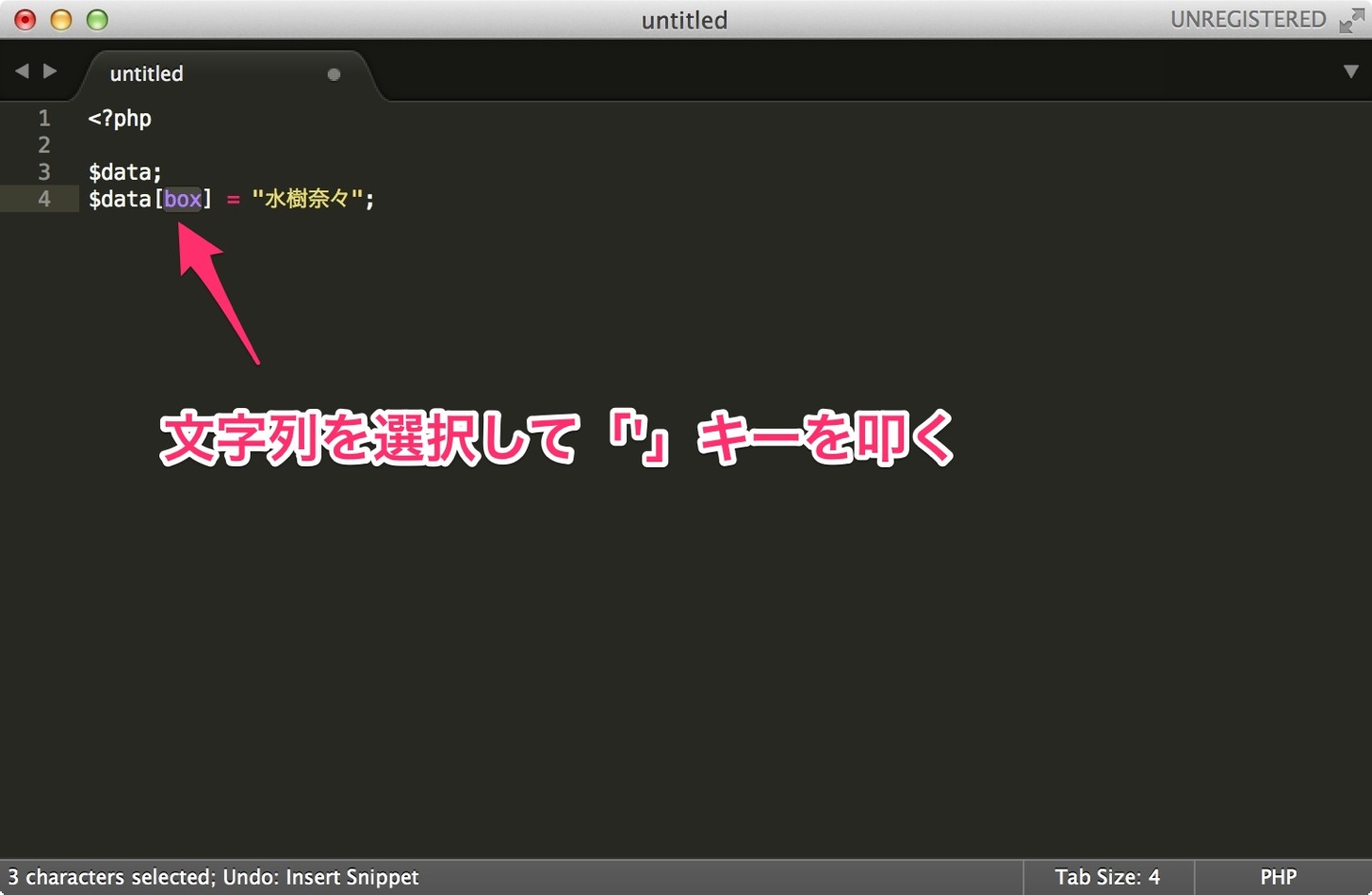Open the Tab Size: 4 menu
The height and width of the screenshot is (895, 1372).
pos(1107,877)
